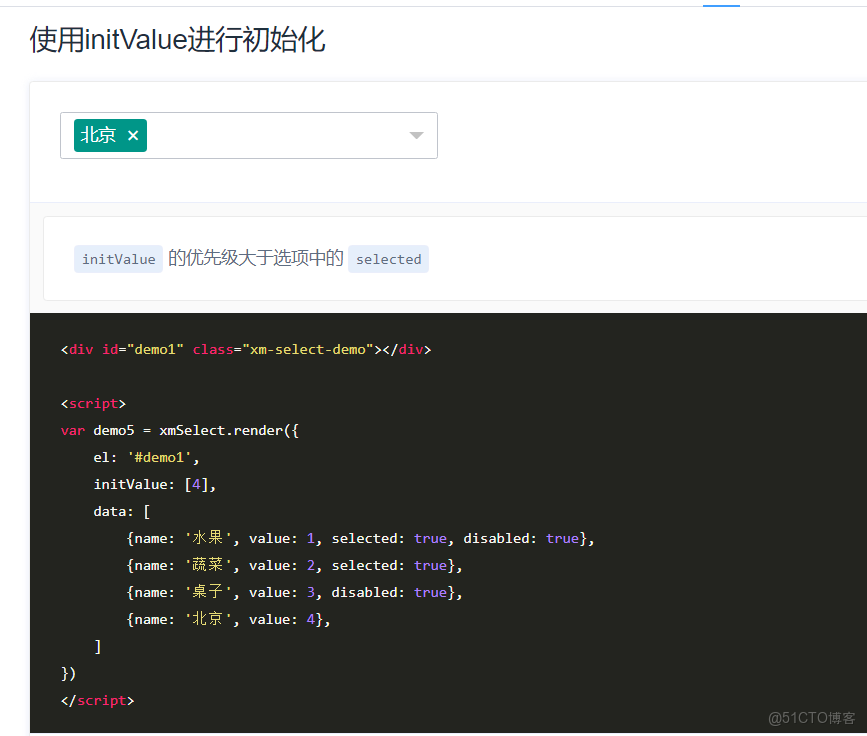Click the heading 使用initValue进行初始化
Screen dimensions: 867x736
click(177, 41)
